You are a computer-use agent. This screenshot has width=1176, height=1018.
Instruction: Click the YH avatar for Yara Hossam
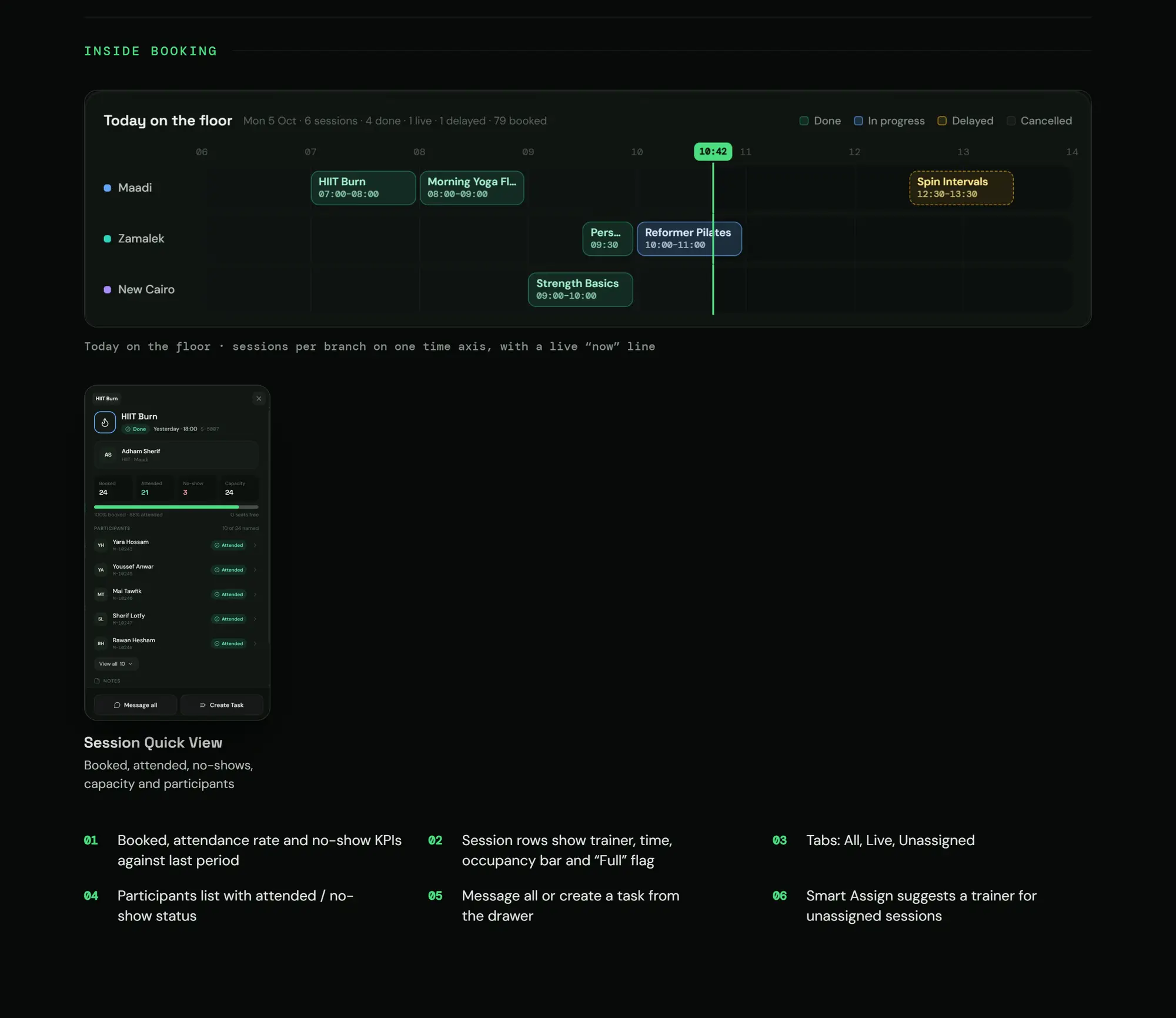tap(101, 545)
